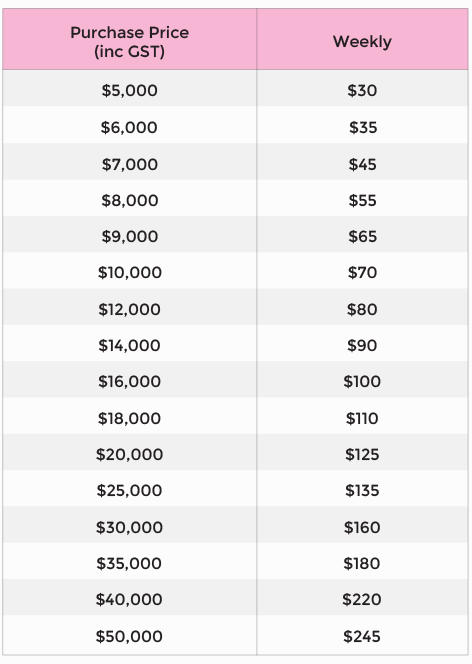Click the $245 weekly value
The image size is (472, 664).
coord(362,636)
